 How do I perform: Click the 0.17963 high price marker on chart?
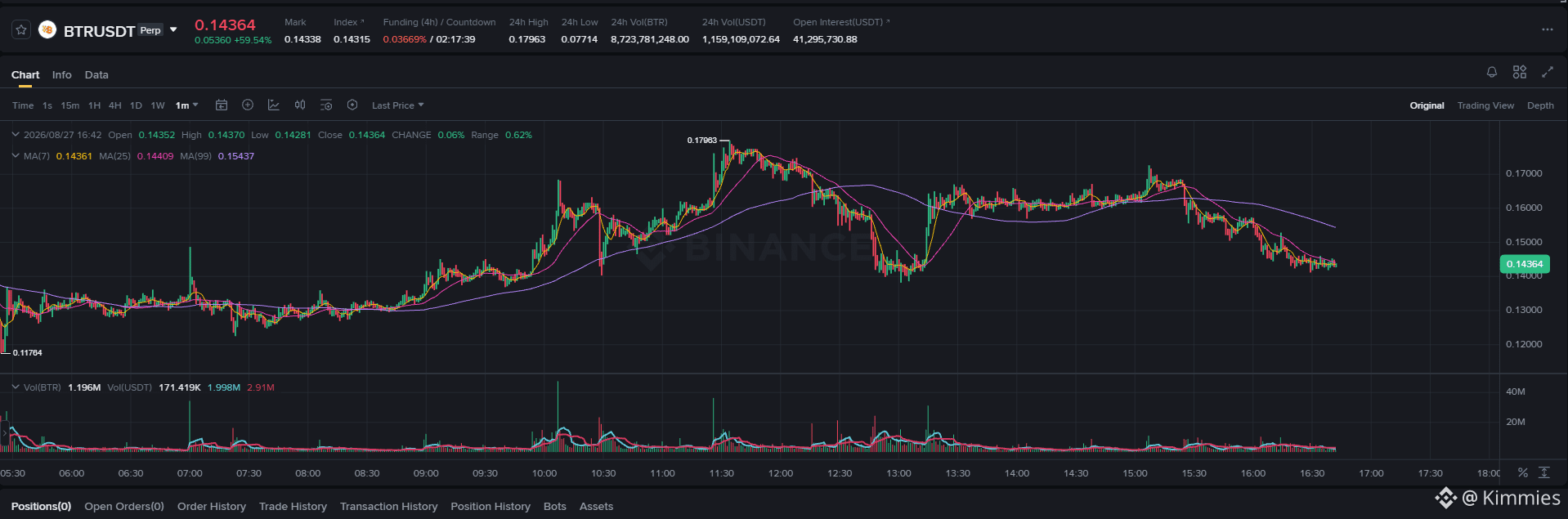[x=702, y=141]
